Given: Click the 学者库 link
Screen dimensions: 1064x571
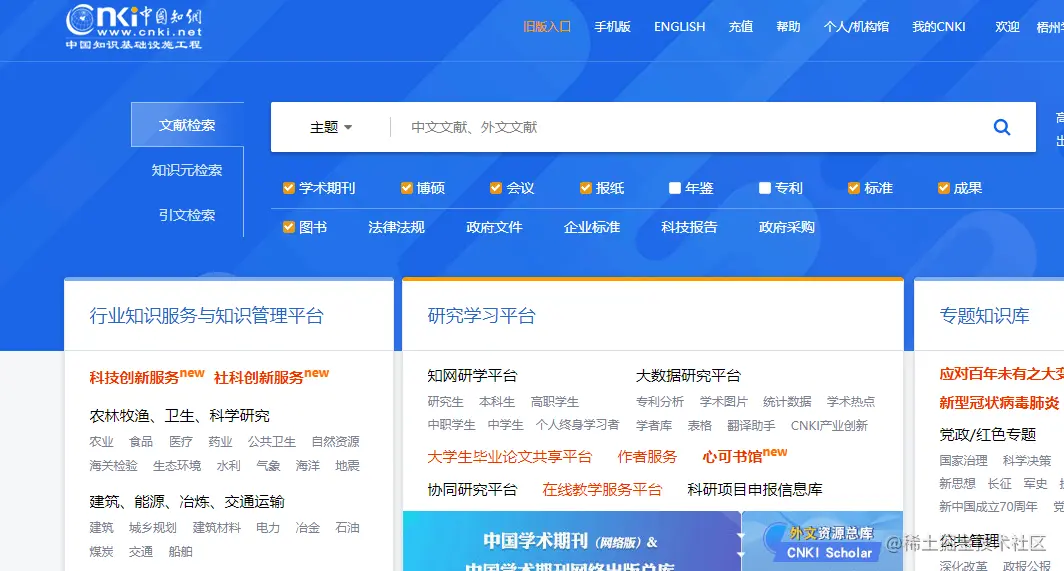Looking at the screenshot, I should (653, 425).
